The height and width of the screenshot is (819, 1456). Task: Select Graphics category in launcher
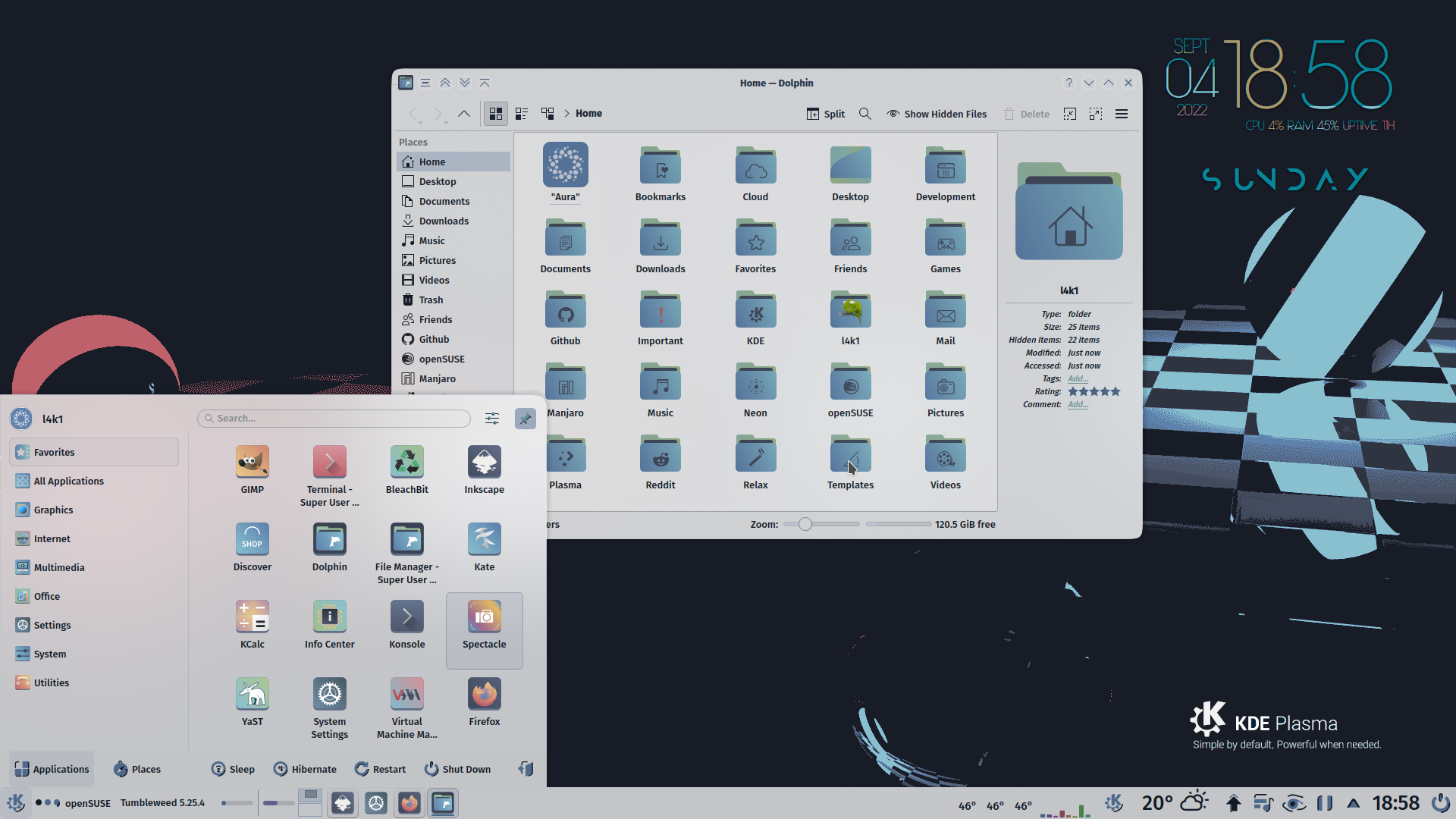click(x=94, y=510)
